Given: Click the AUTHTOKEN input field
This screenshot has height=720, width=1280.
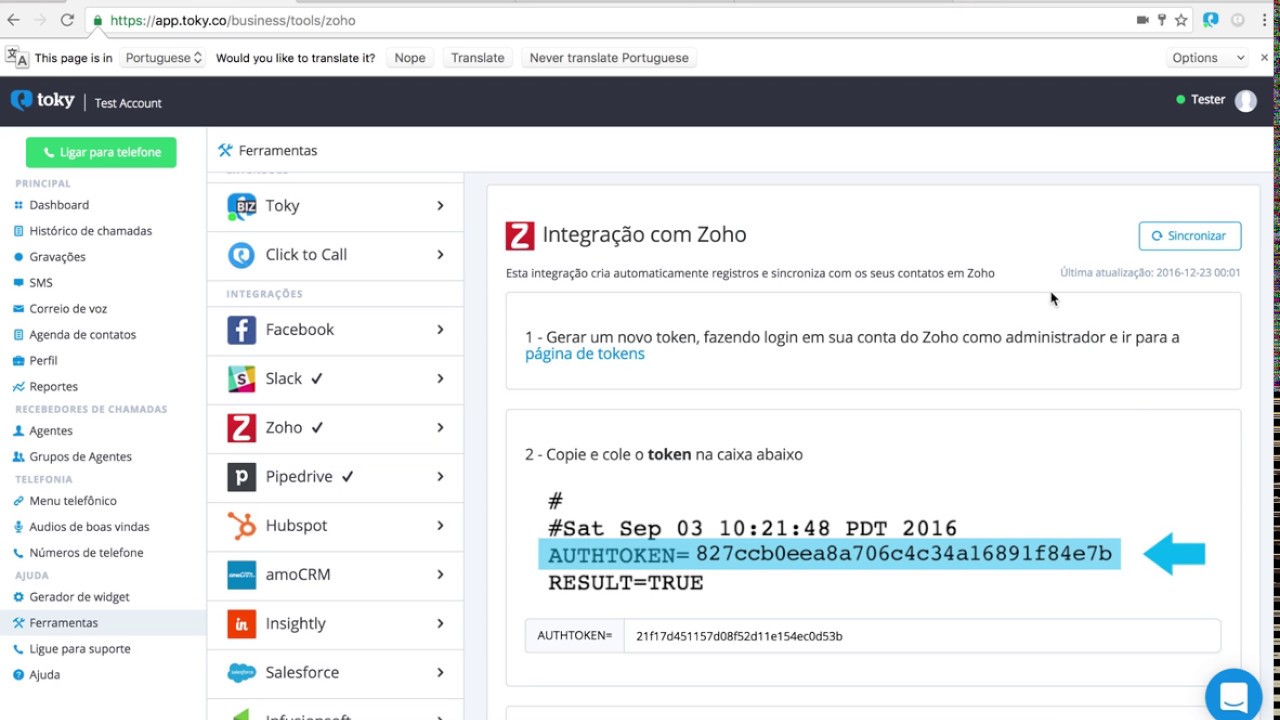Looking at the screenshot, I should pos(922,636).
